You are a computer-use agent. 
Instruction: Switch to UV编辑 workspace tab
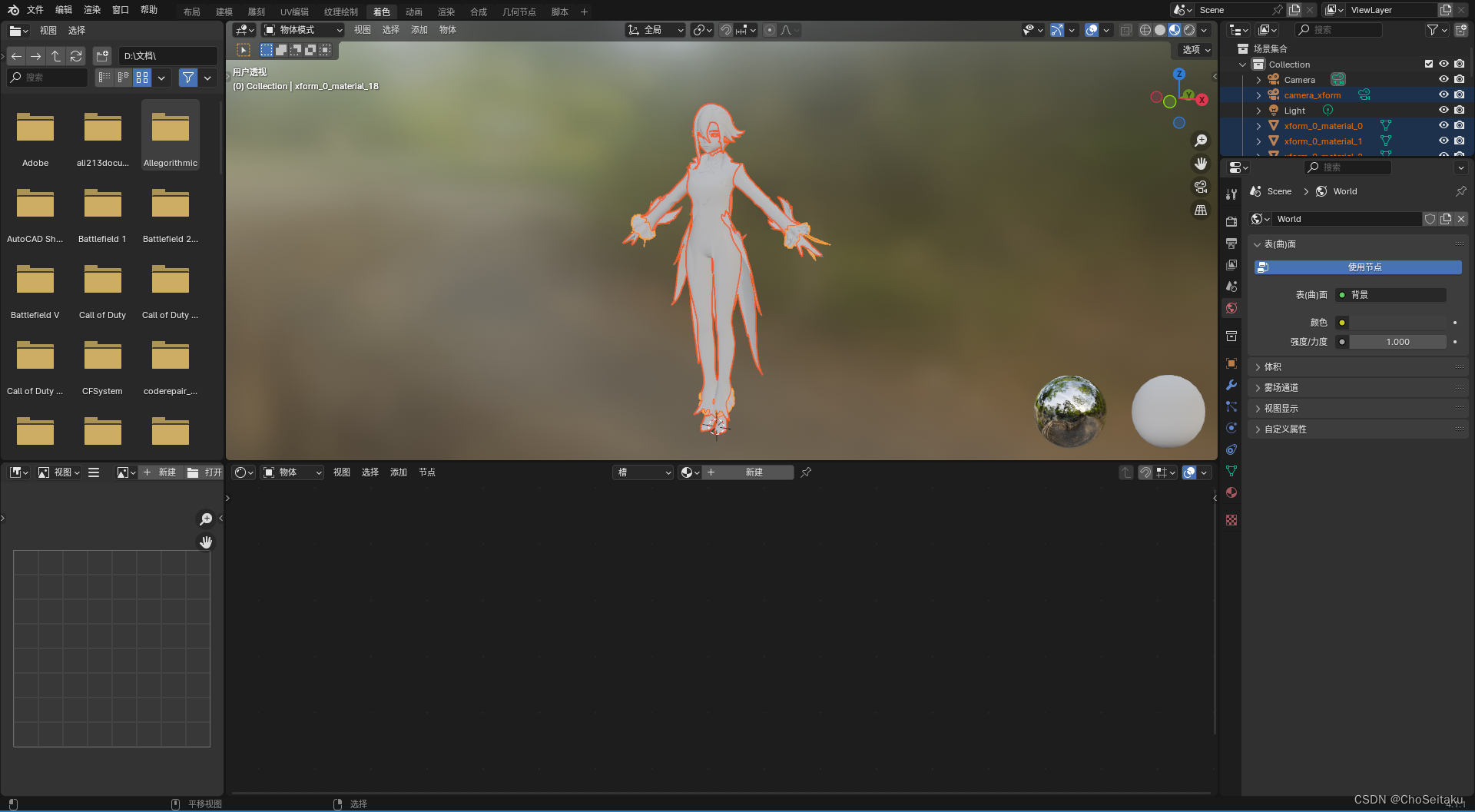[294, 12]
